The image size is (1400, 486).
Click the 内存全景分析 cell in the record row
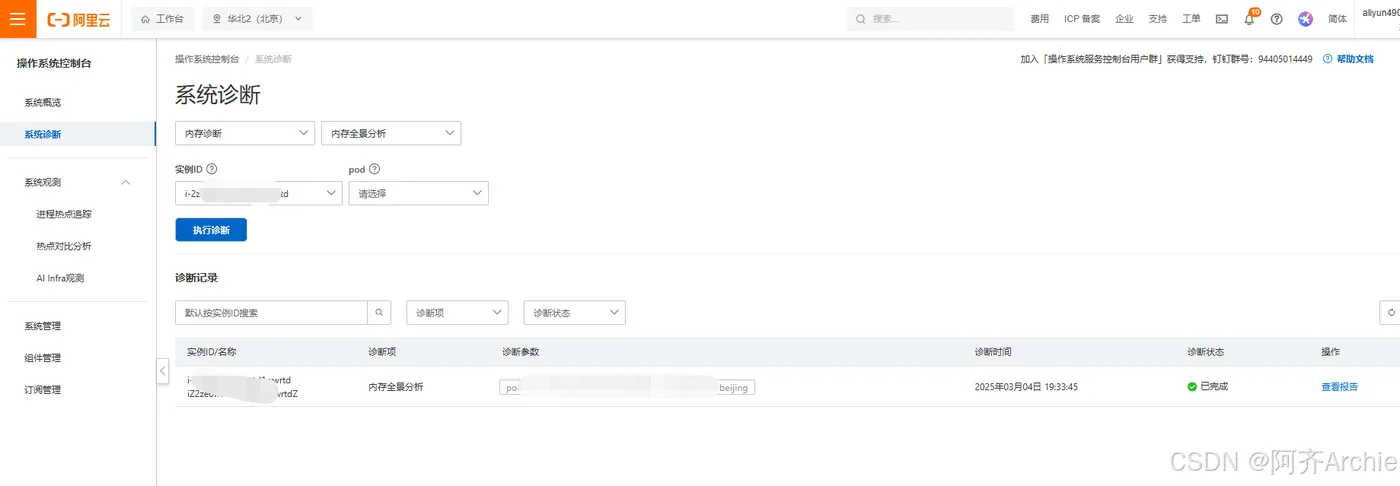(395, 387)
